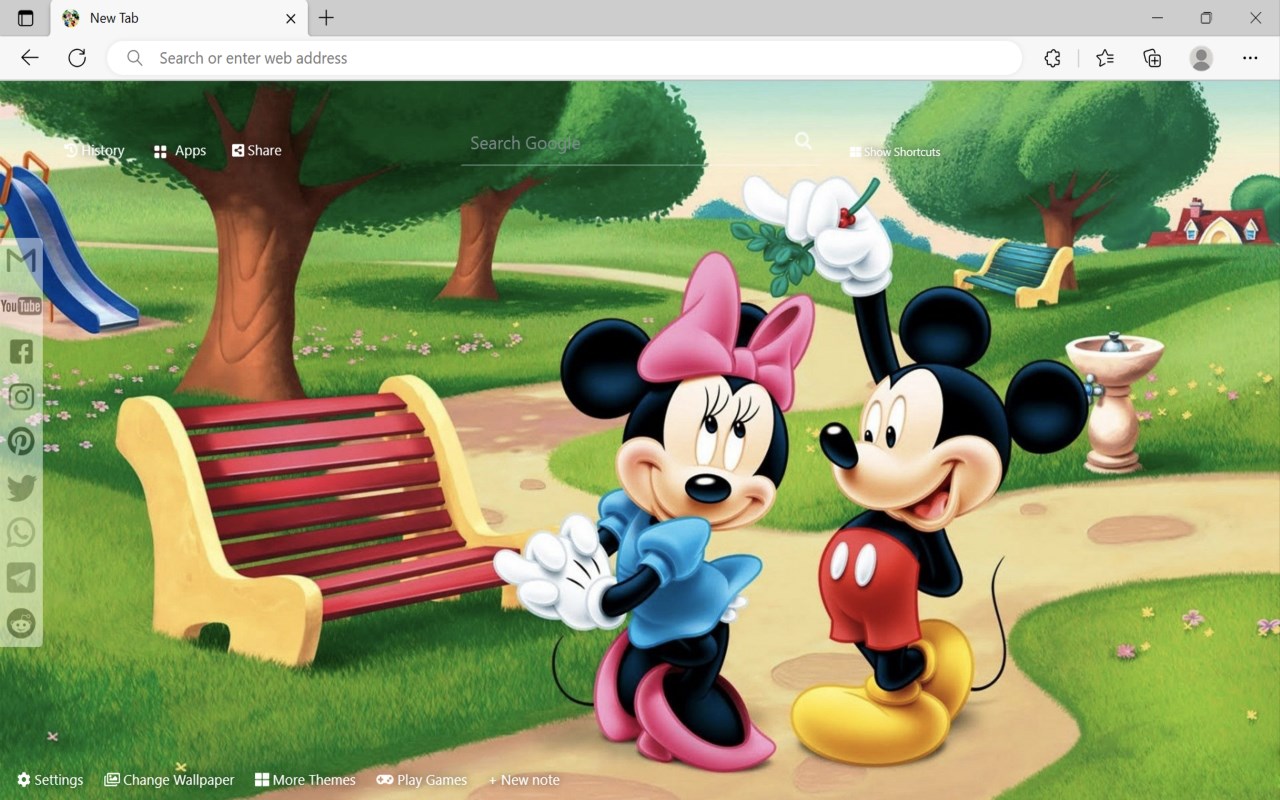Refresh the page
The image size is (1280, 800).
pos(77,58)
